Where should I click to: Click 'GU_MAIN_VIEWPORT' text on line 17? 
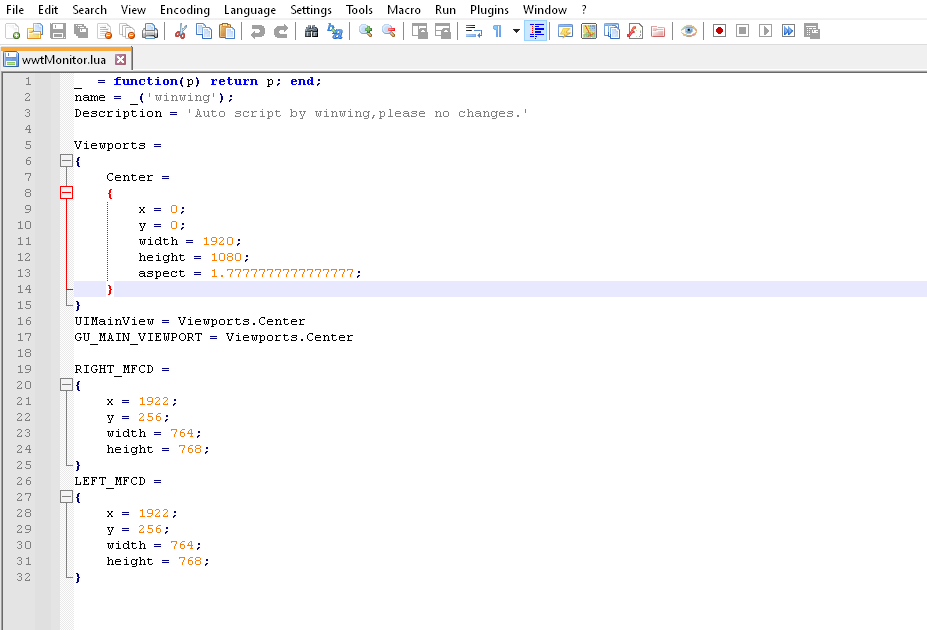coord(138,337)
